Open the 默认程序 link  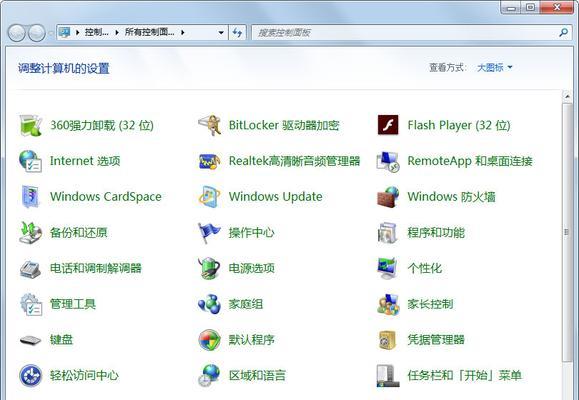click(x=251, y=339)
